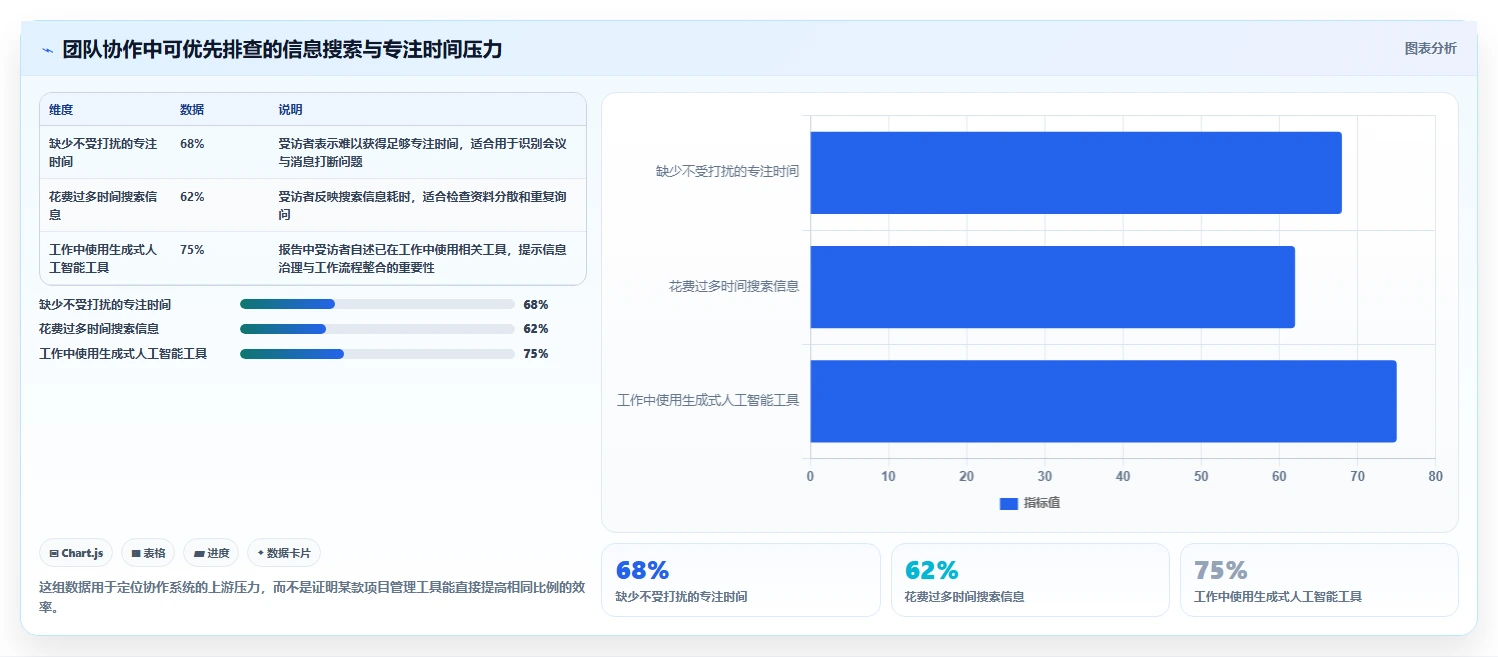This screenshot has height=657, width=1498.
Task: Click the 工作中使用生成式人工智能工具 progress bar
Action: (x=377, y=354)
